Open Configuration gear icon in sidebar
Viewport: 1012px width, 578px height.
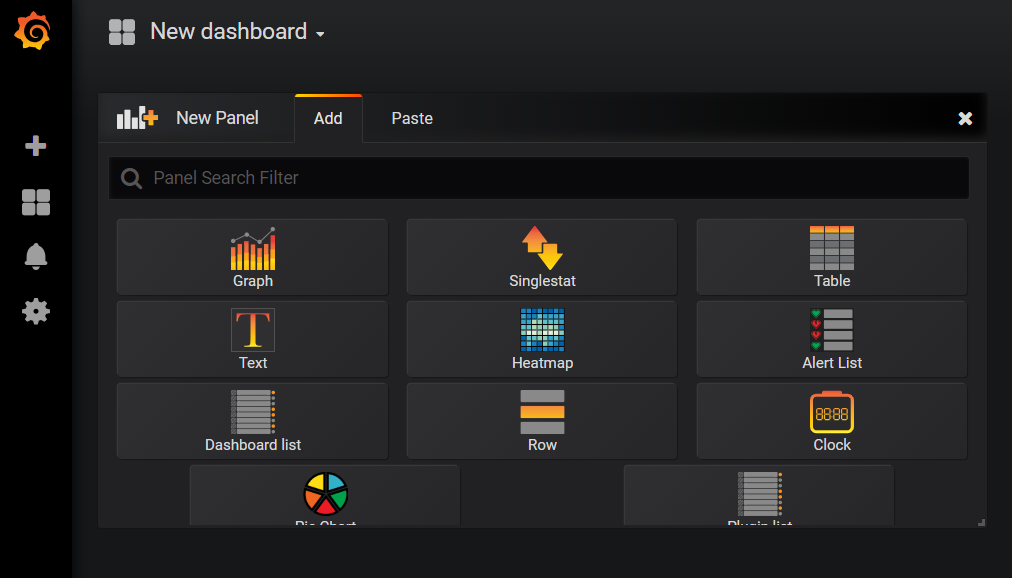(35, 312)
